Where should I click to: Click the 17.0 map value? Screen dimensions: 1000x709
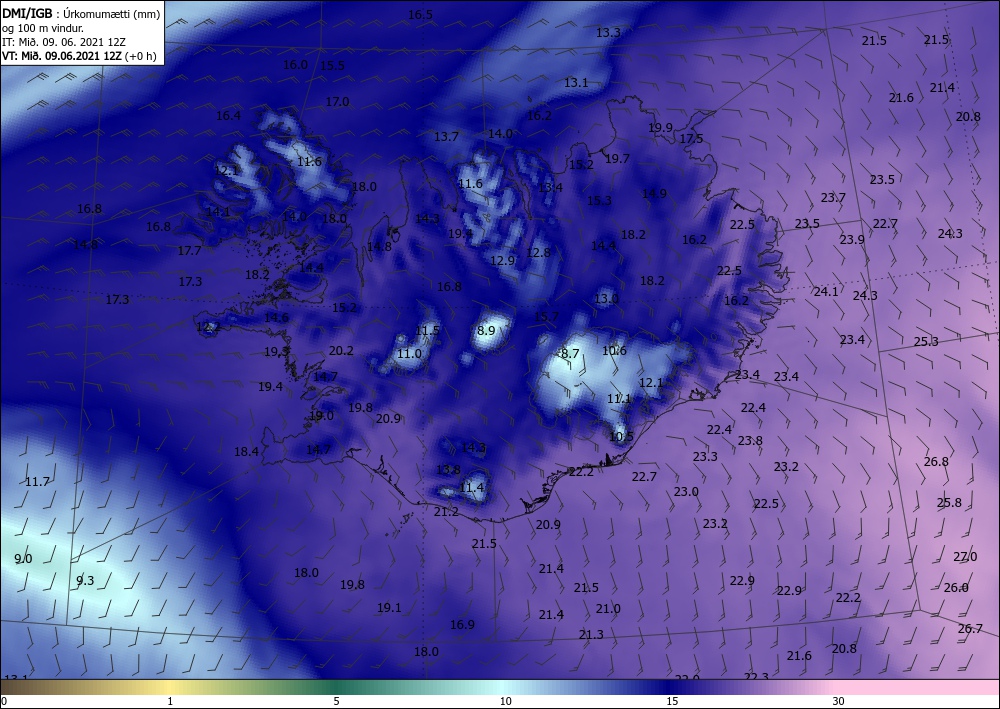337,101
